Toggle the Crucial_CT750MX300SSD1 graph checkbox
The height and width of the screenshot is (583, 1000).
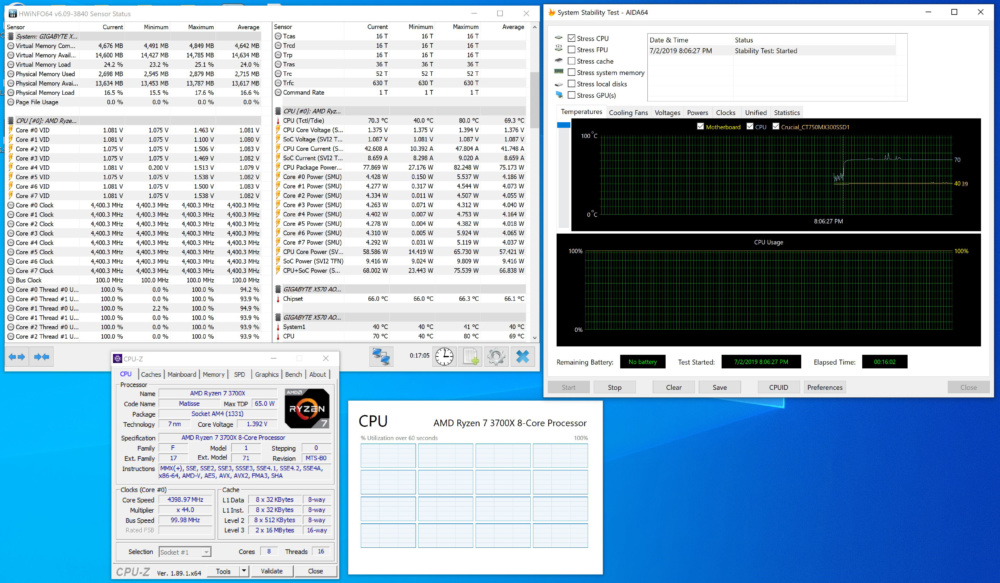click(776, 126)
